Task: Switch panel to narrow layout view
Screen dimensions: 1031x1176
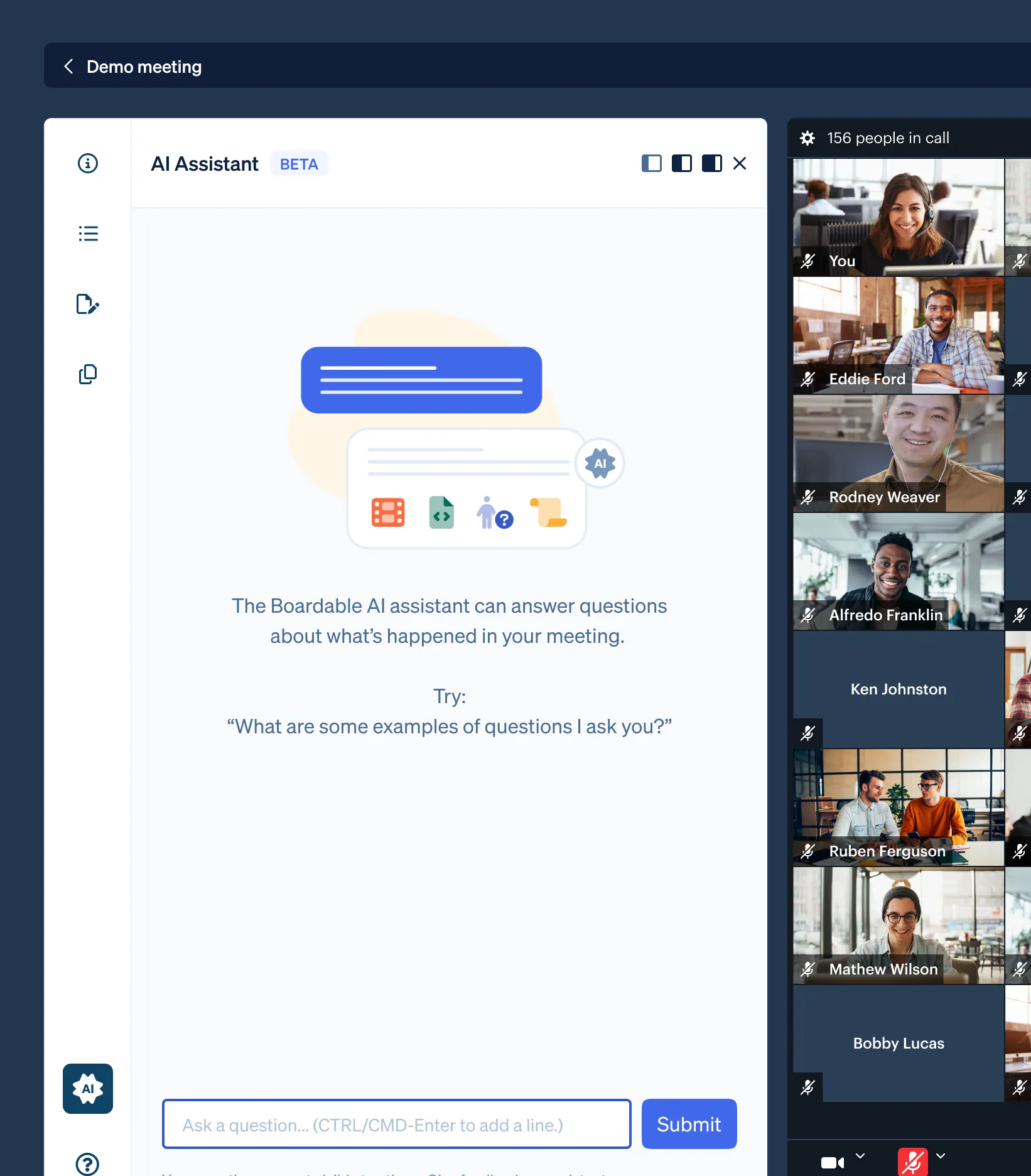Action: [652, 163]
